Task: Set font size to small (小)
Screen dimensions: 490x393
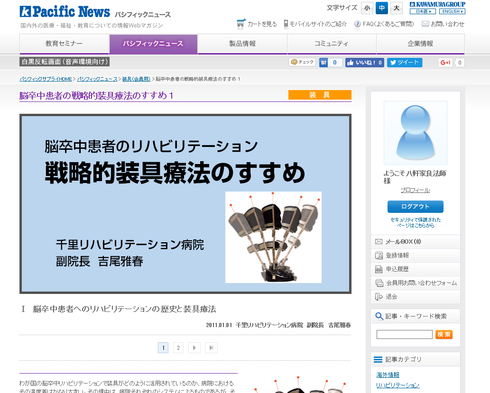Action: (367, 8)
